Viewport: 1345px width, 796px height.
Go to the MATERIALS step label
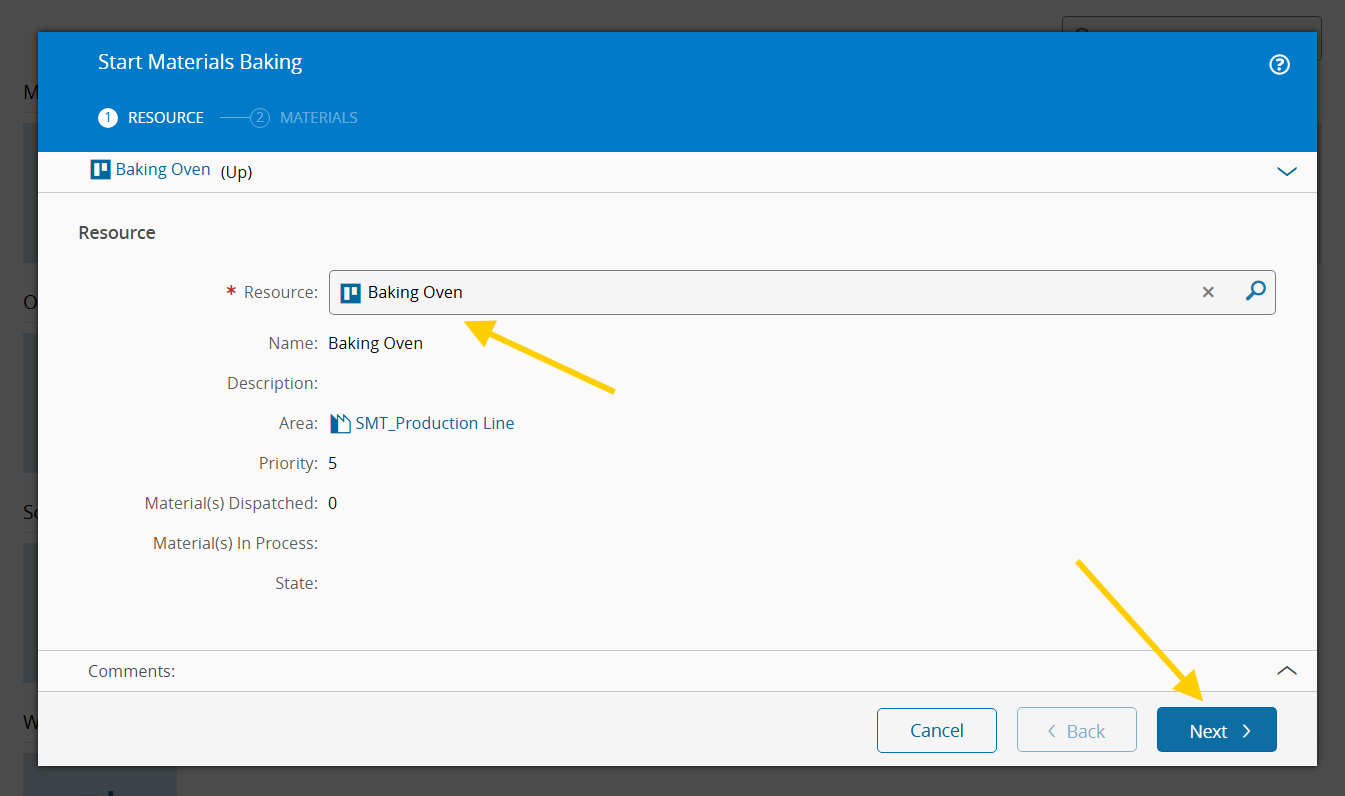click(x=318, y=118)
